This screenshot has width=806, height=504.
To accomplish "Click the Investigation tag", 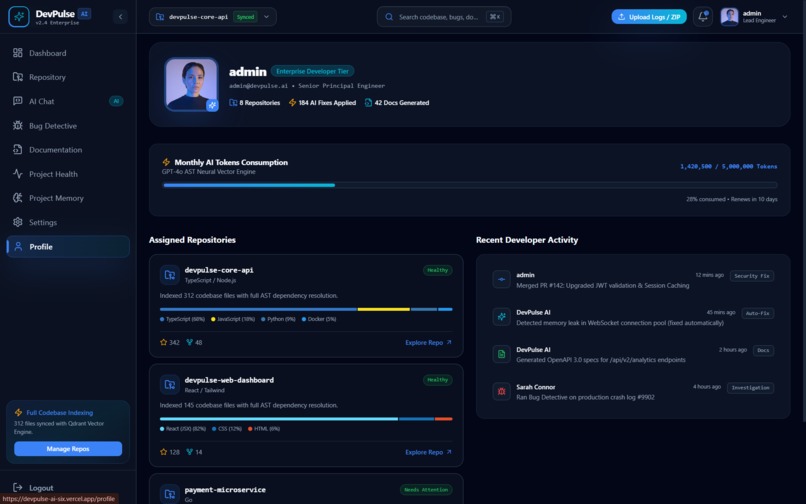I will (x=750, y=387).
